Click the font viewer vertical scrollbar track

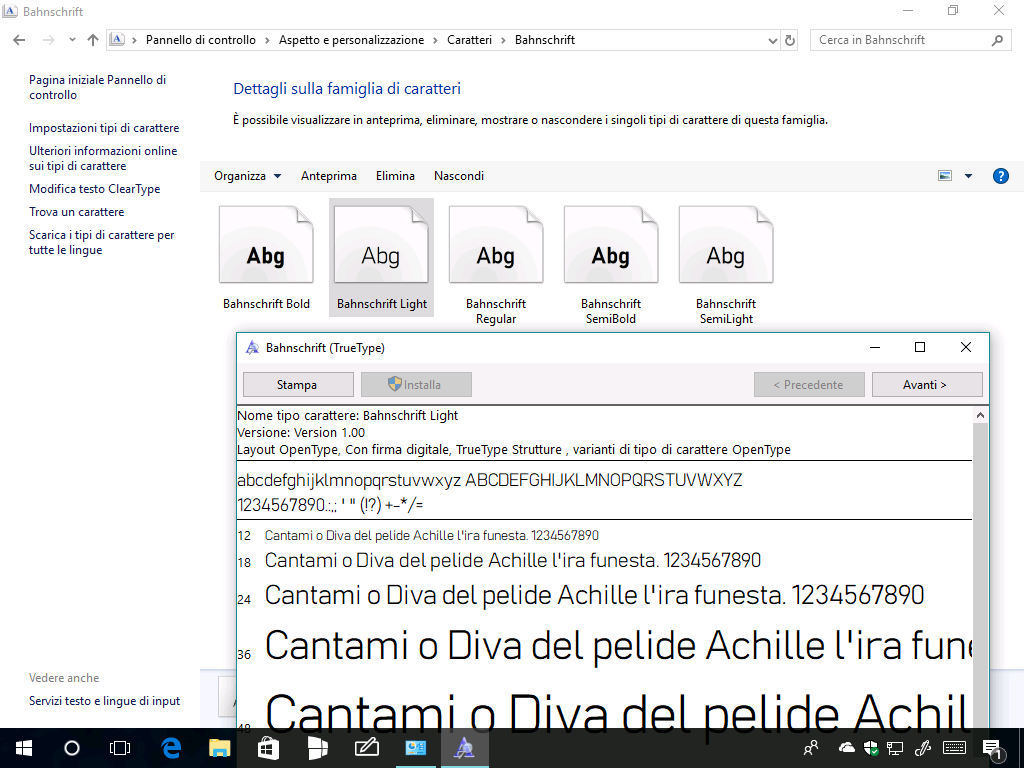coord(980,575)
